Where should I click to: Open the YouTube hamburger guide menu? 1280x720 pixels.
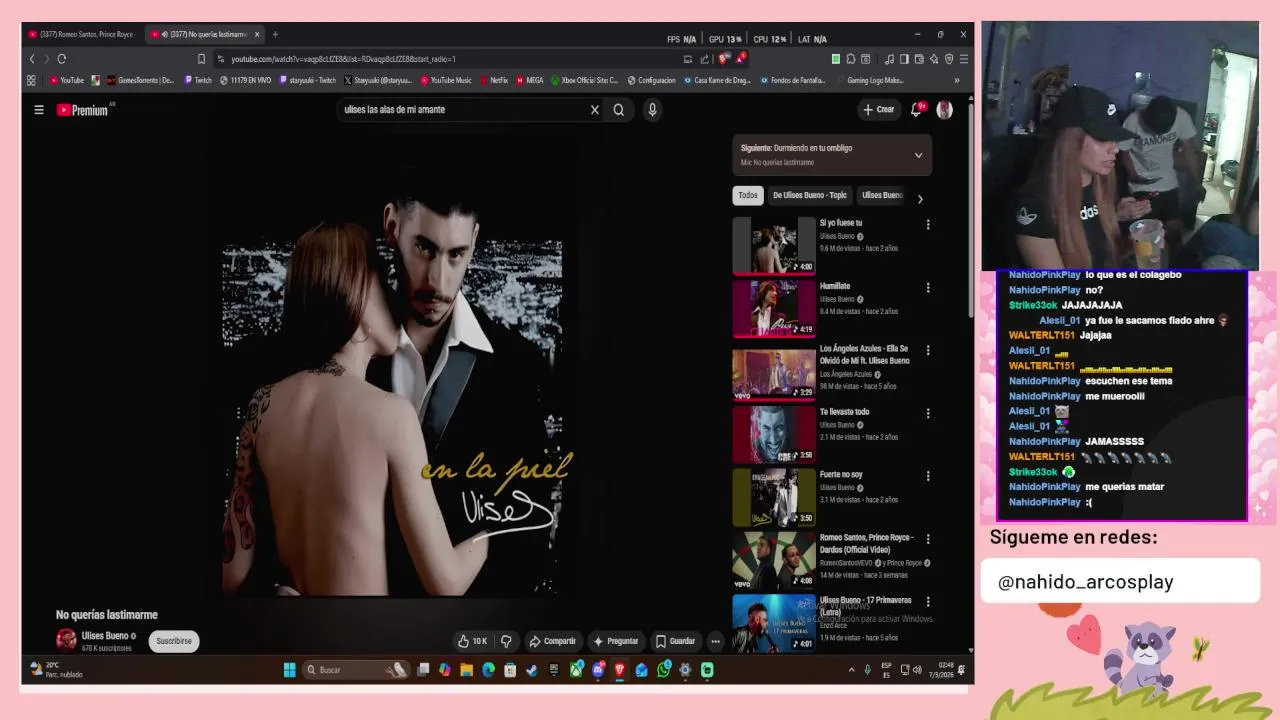pyautogui.click(x=39, y=110)
